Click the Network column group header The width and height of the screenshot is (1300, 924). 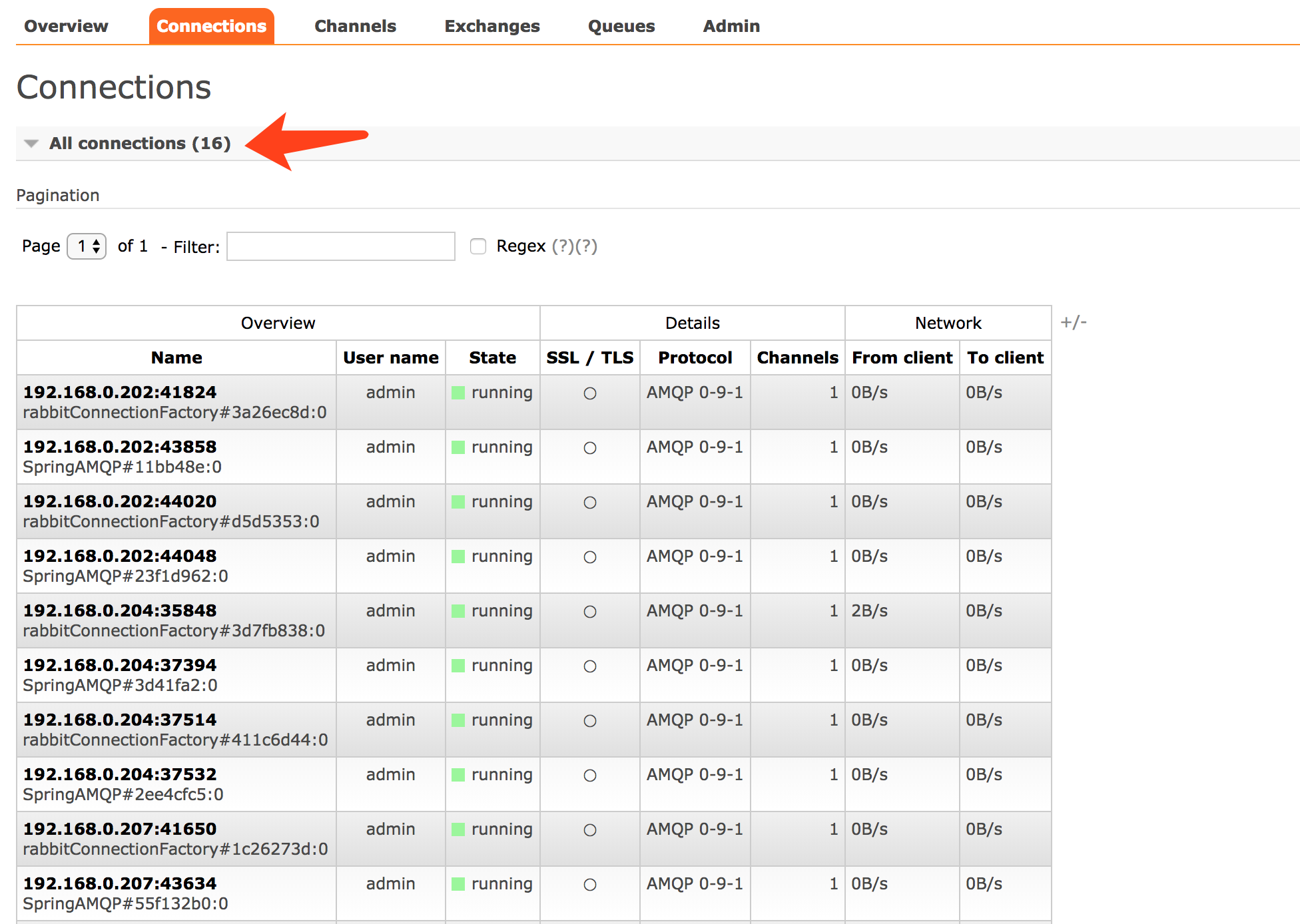click(948, 323)
